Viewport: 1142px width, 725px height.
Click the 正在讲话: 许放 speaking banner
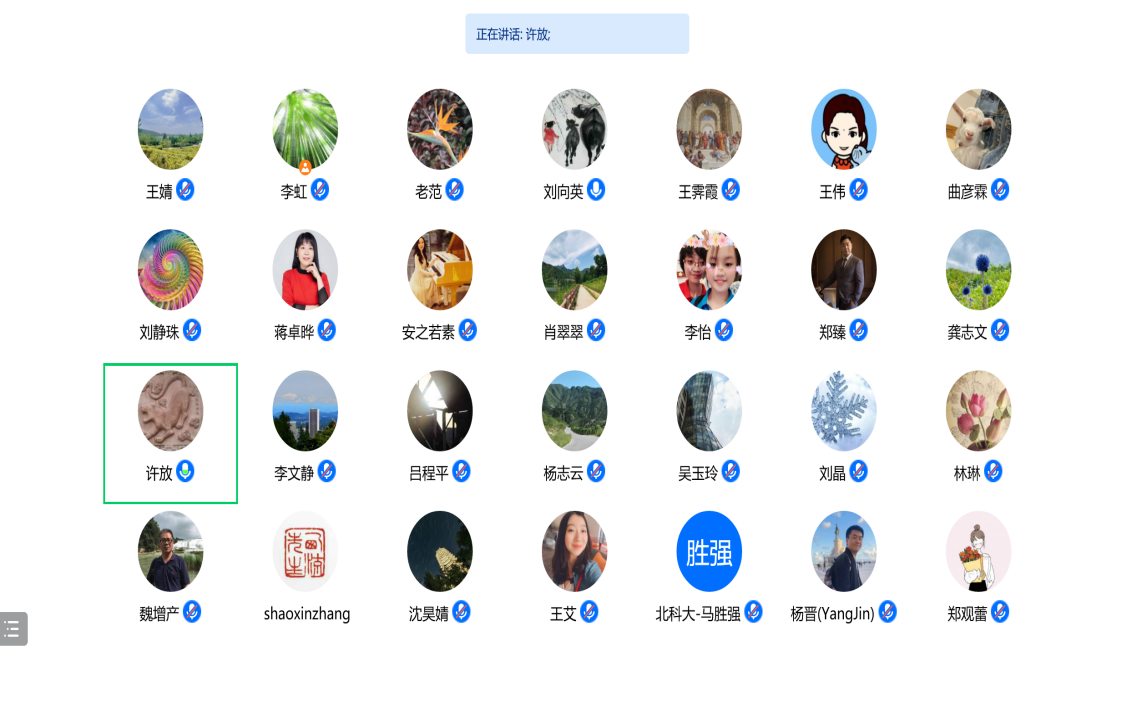[x=577, y=34]
